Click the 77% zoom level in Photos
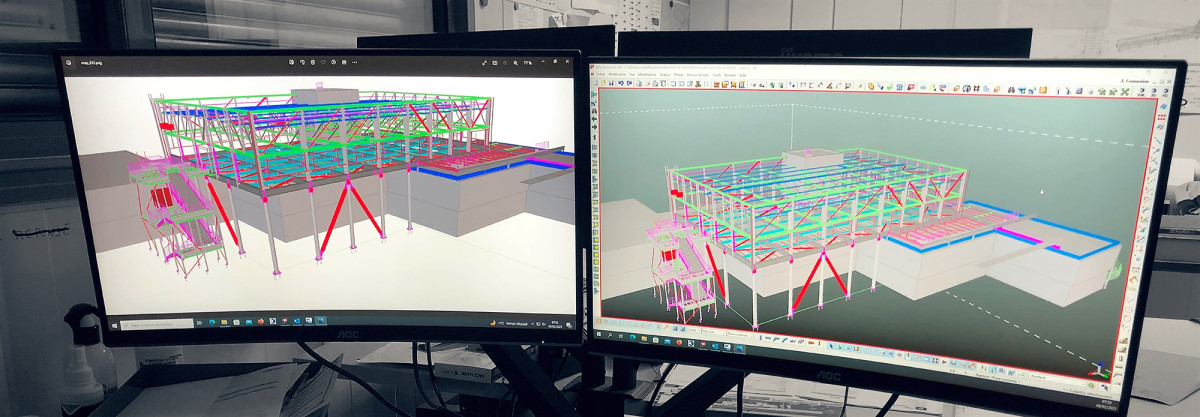Image resolution: width=1200 pixels, height=417 pixels. click(x=527, y=63)
